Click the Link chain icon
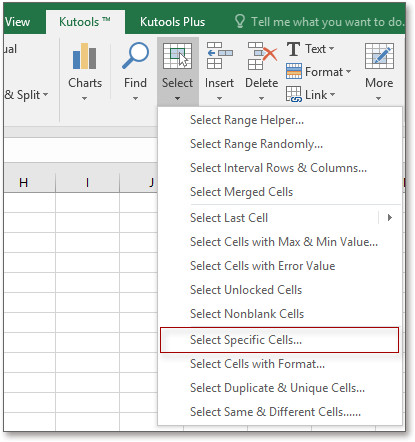 coord(294,94)
